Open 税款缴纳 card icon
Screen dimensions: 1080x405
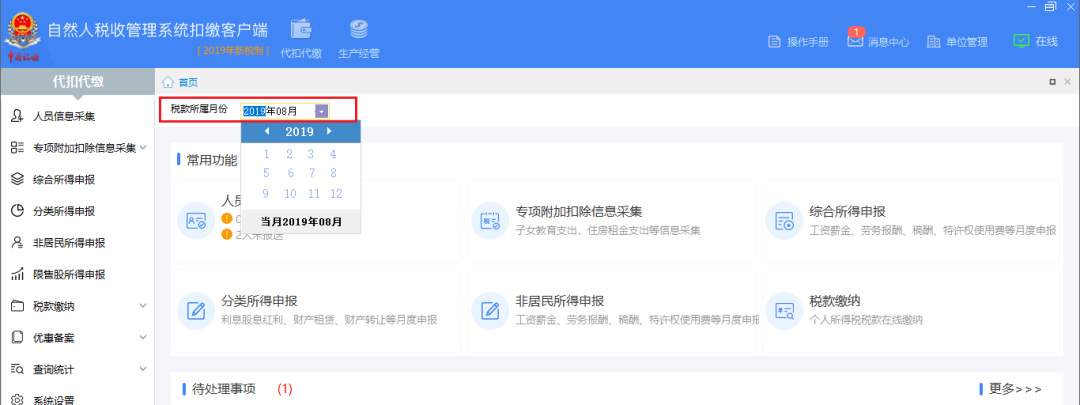click(x=784, y=311)
